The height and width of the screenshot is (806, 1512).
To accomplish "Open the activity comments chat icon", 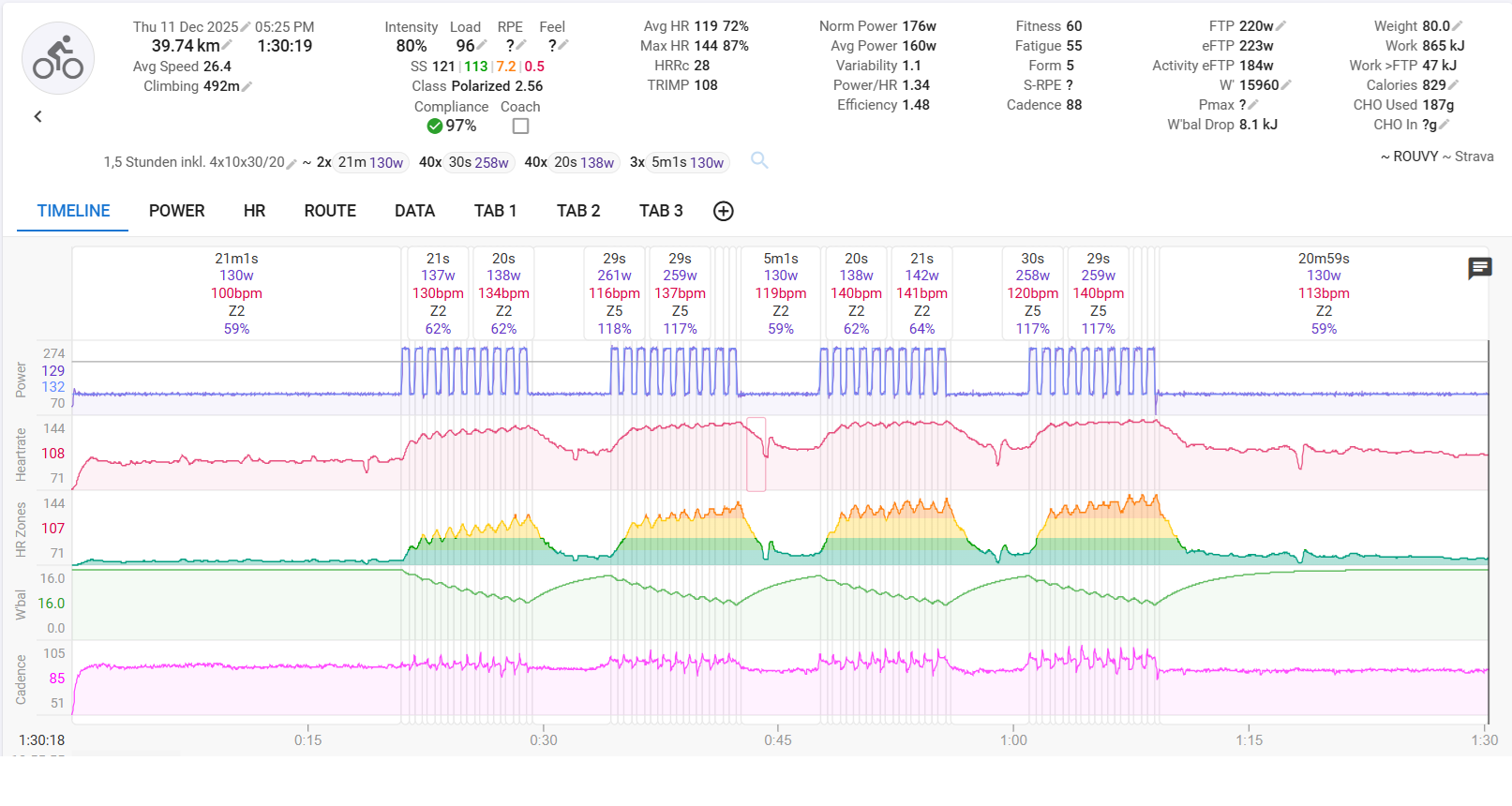I will pos(1479,269).
